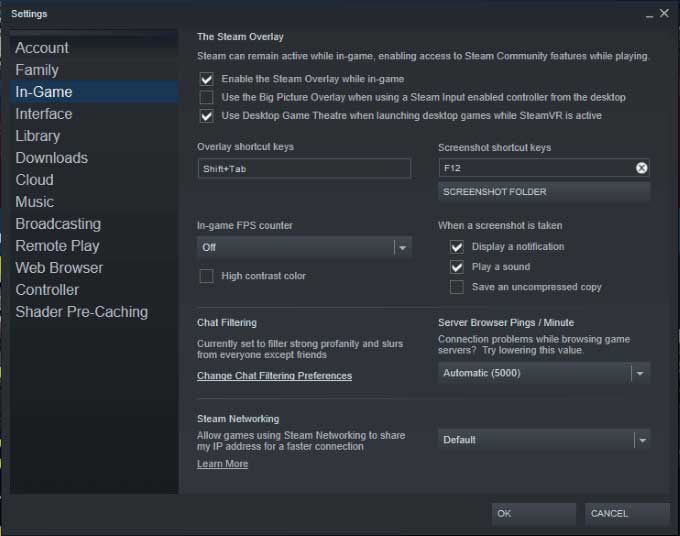
Task: Open Cloud settings
Action: click(x=94, y=180)
